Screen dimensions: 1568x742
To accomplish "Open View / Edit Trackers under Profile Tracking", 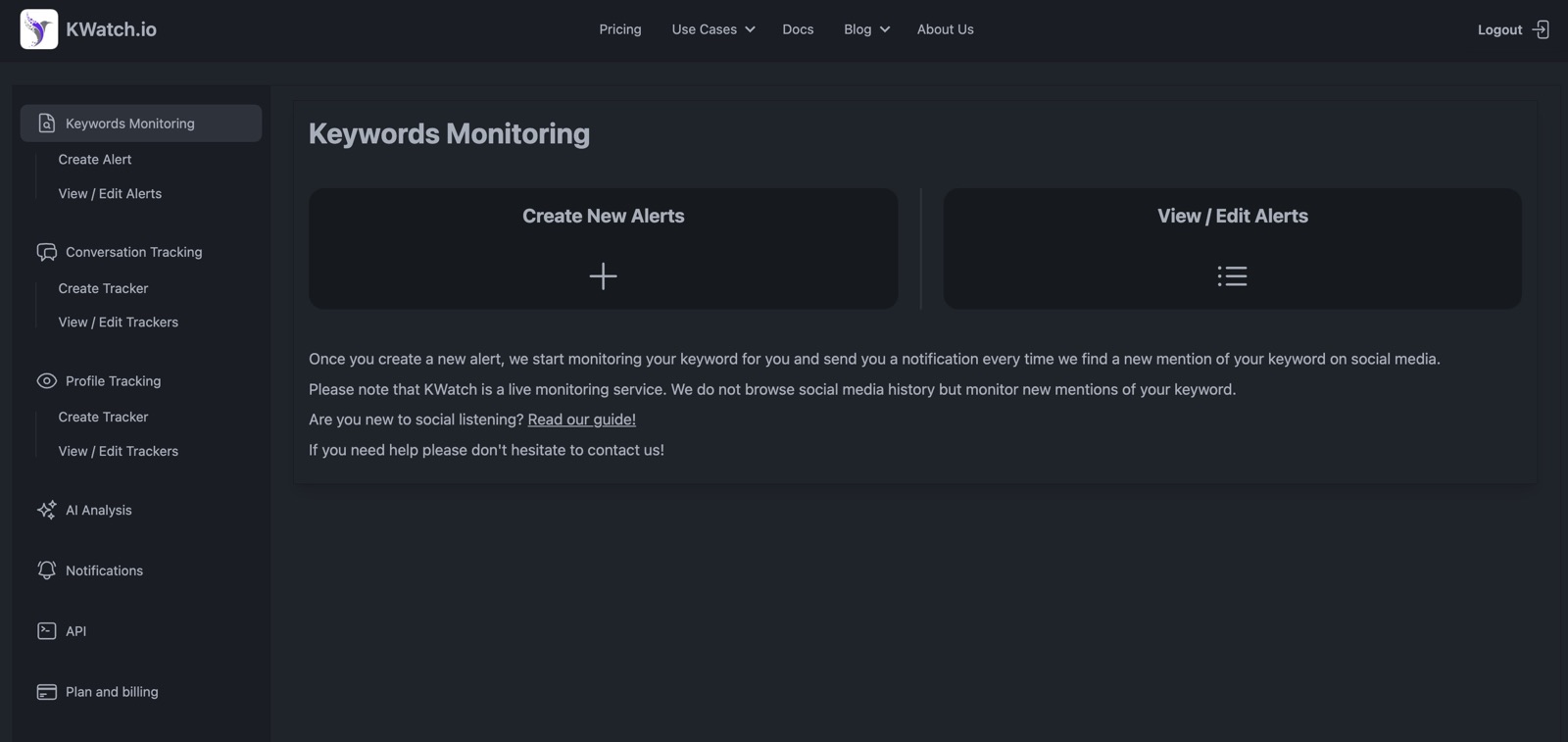I will tap(118, 451).
